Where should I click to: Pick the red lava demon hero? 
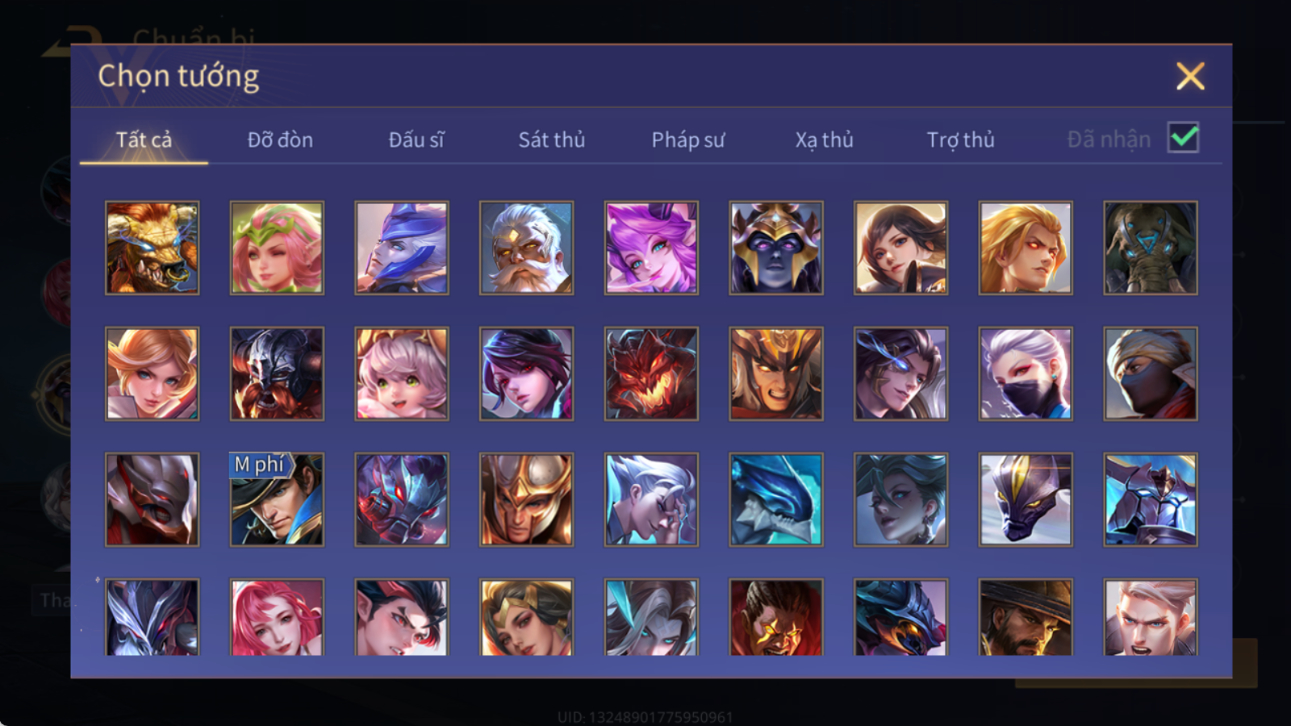tap(651, 374)
